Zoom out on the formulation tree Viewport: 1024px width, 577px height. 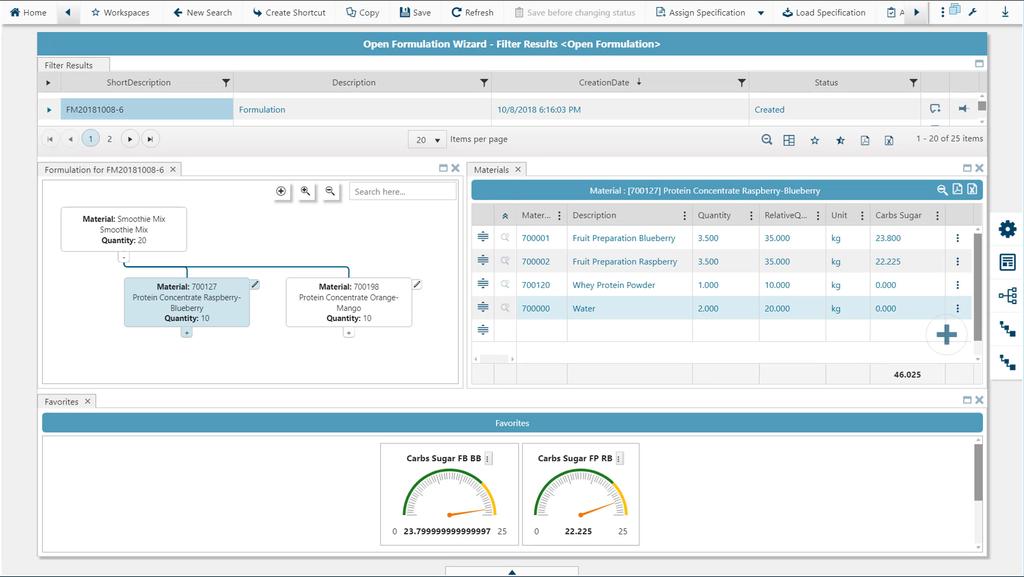tap(330, 191)
